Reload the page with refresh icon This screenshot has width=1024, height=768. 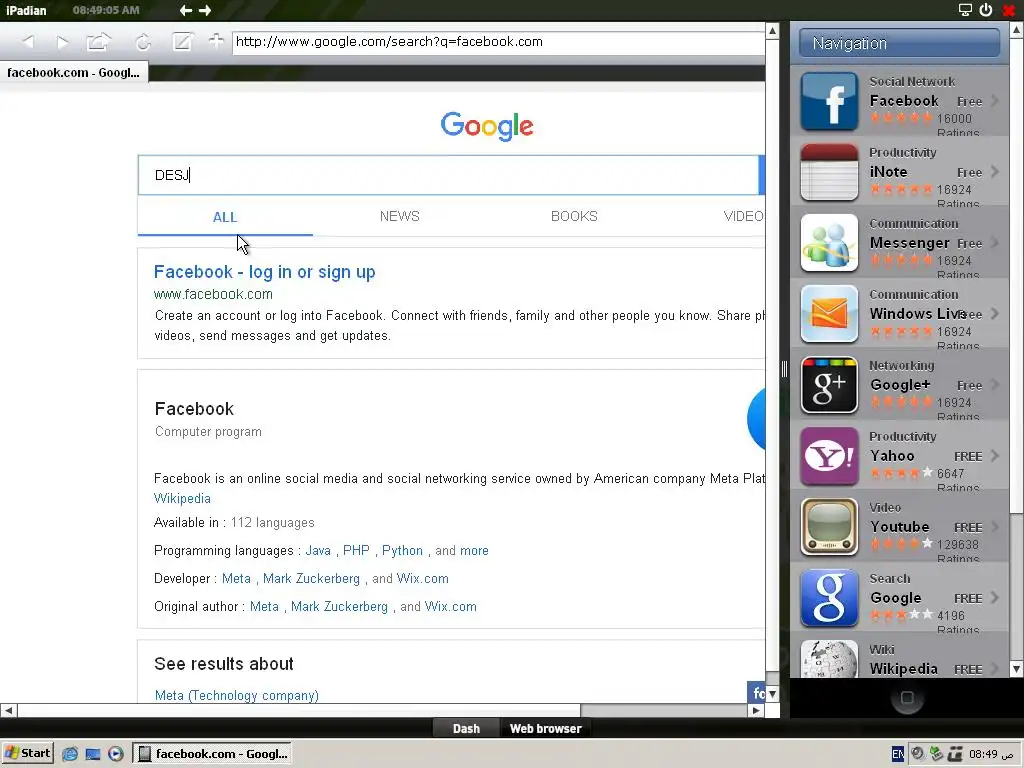(143, 42)
